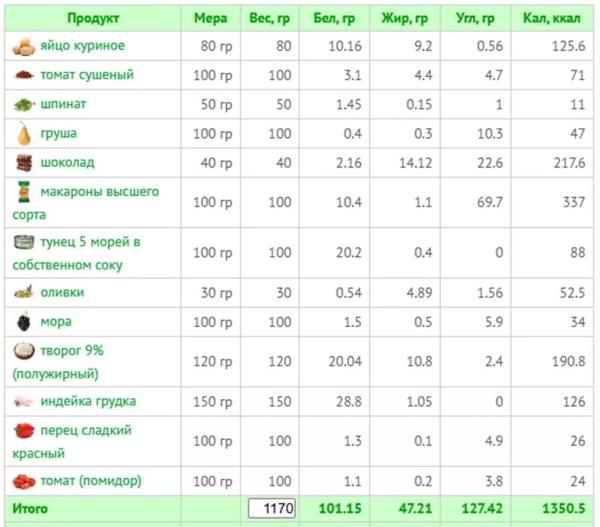The image size is (600, 527).
Task: Click the cottage cheese bowl icon
Action: (x=24, y=351)
